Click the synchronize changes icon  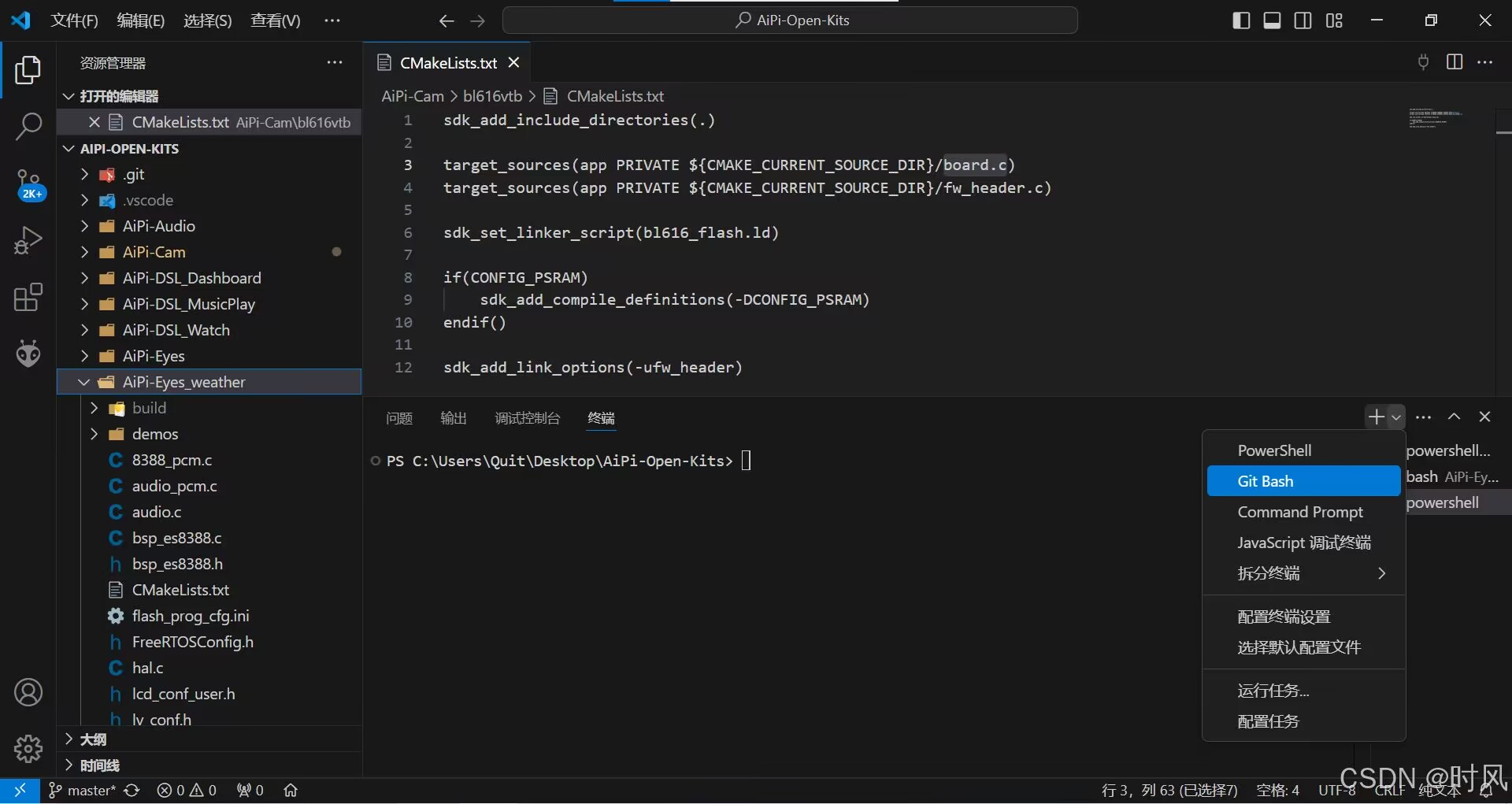(x=132, y=790)
